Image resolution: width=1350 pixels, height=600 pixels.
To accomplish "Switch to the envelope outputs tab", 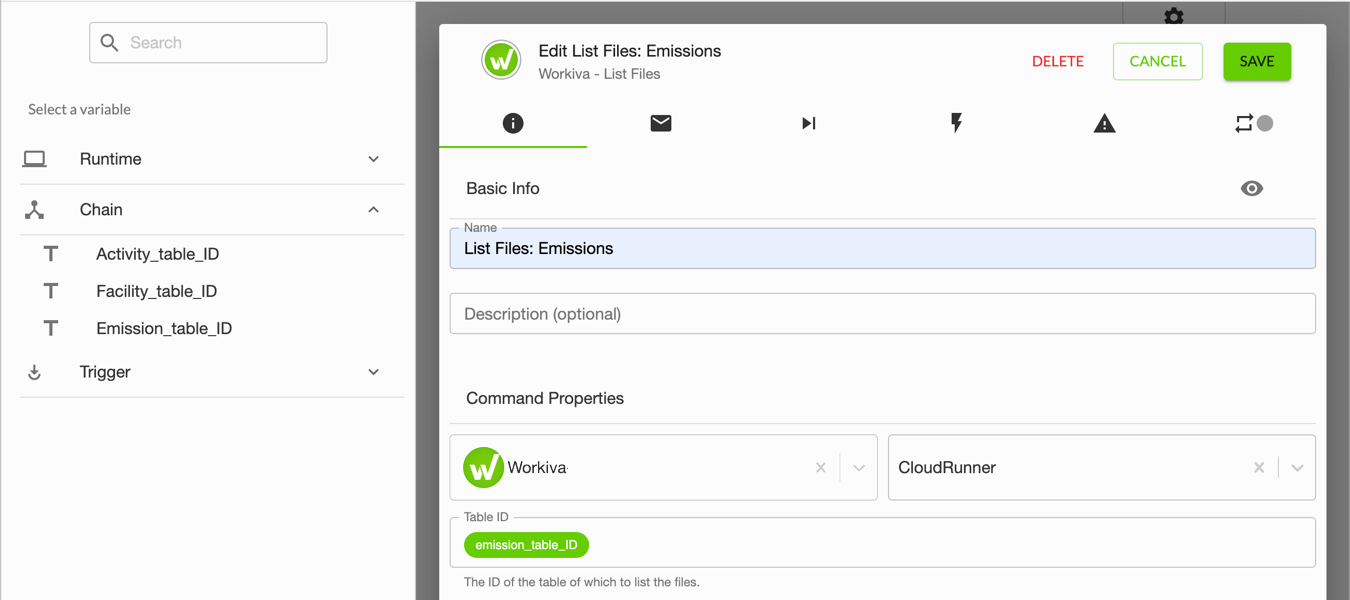I will (661, 123).
